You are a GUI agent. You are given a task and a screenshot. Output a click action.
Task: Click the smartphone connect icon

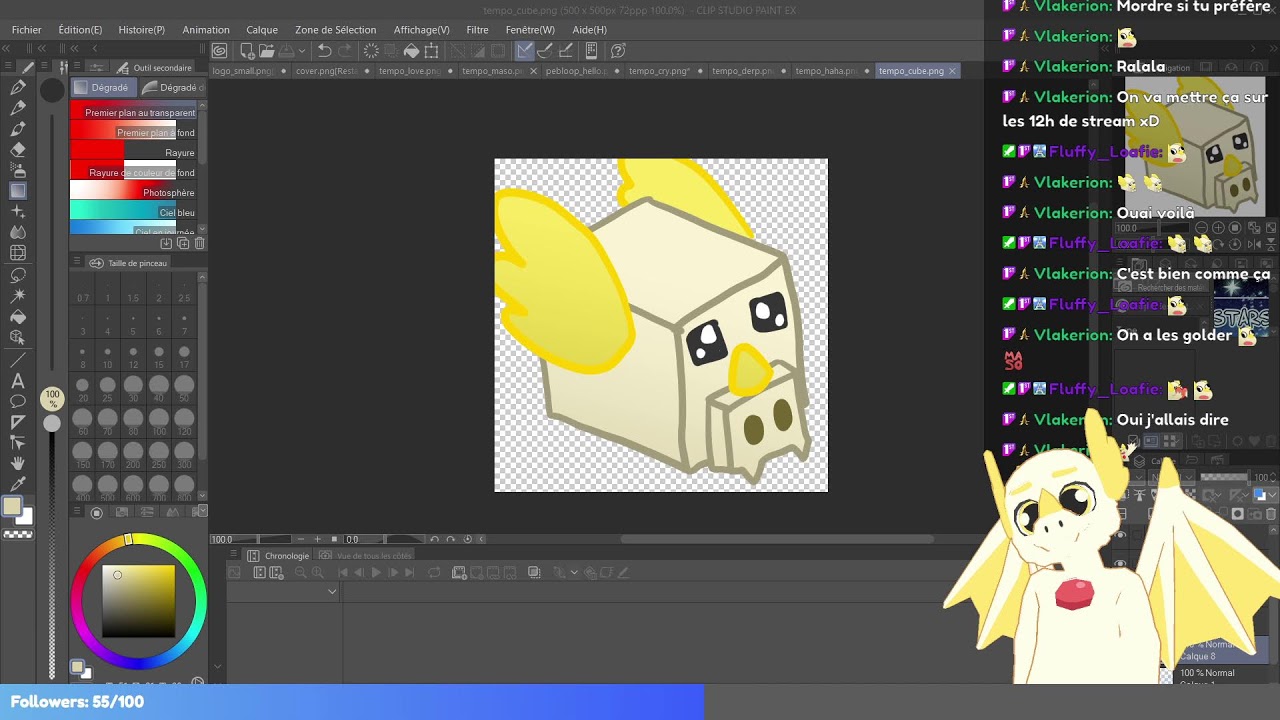tap(591, 51)
